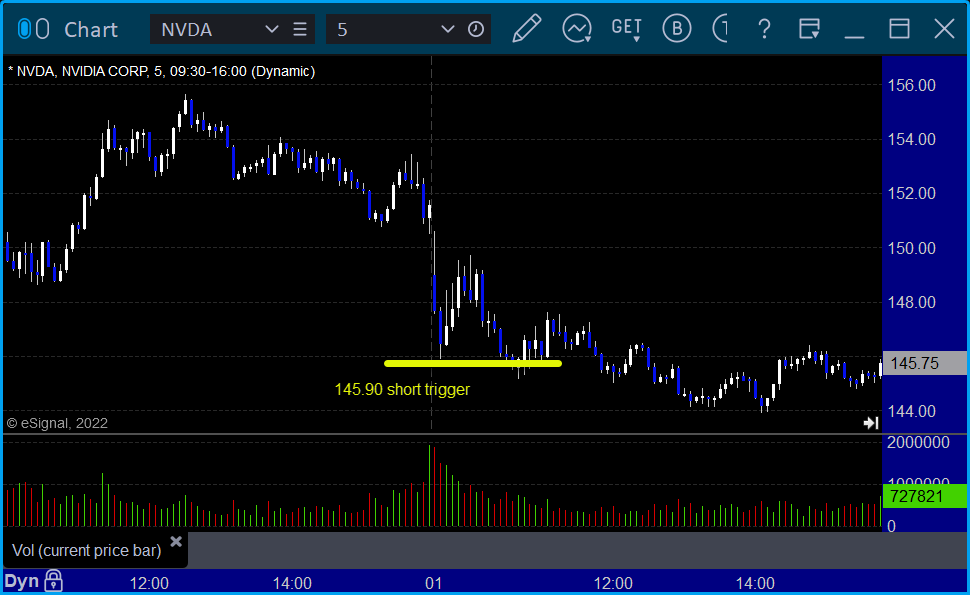This screenshot has height=595, width=970.
Task: Click the eSignal, 2022 copyright text
Action: (x=57, y=423)
